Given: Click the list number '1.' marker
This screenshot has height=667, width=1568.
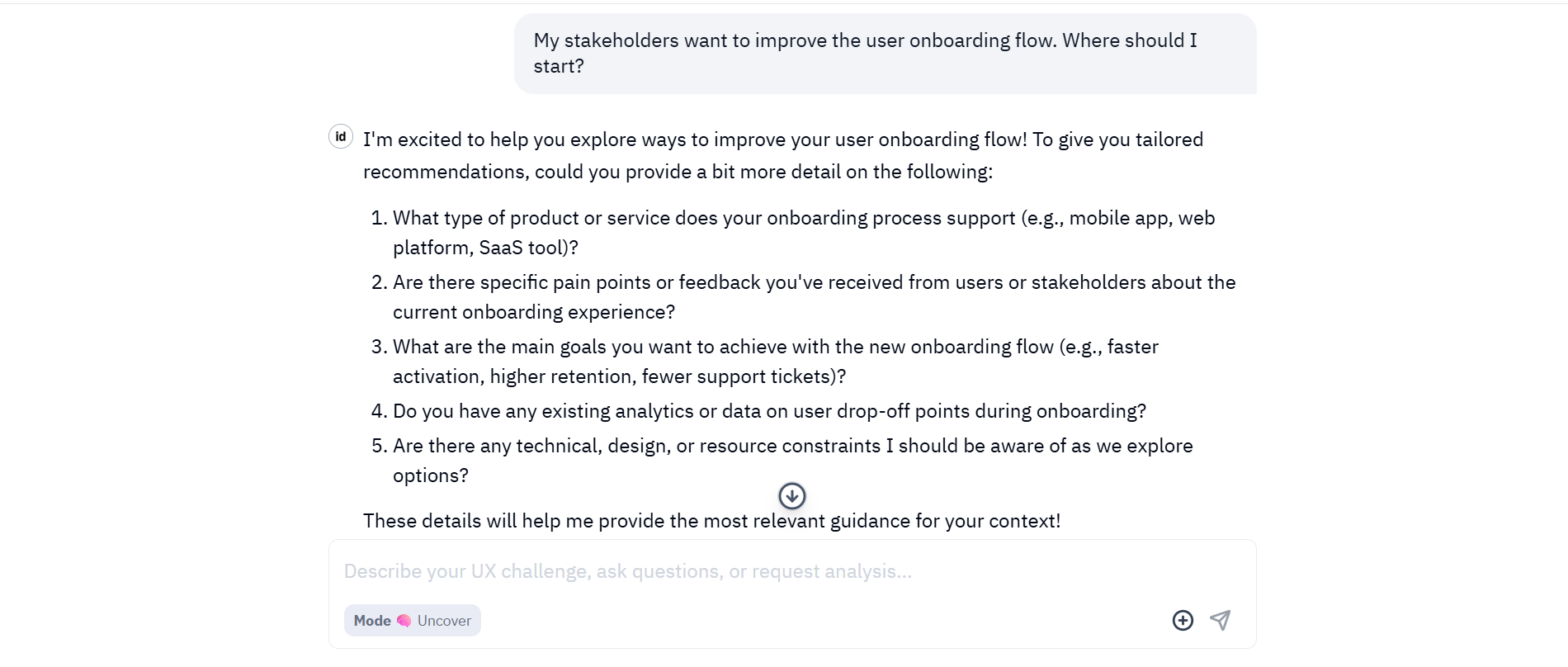Looking at the screenshot, I should (x=379, y=218).
